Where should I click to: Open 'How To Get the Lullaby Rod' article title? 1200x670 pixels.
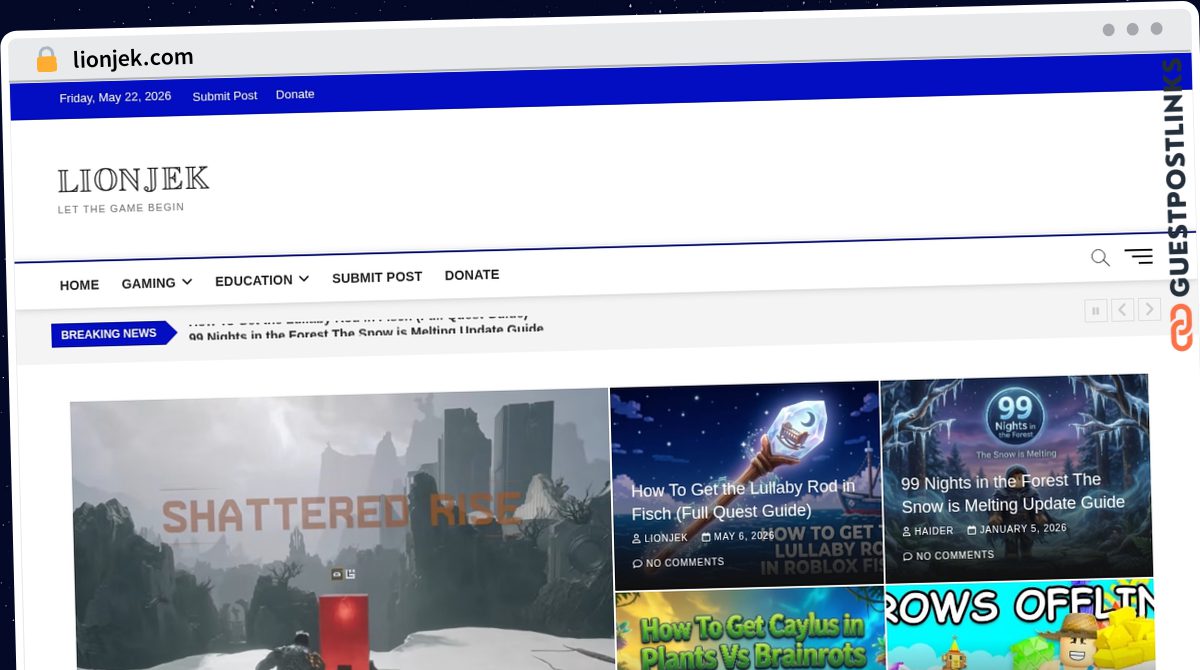[x=743, y=500]
